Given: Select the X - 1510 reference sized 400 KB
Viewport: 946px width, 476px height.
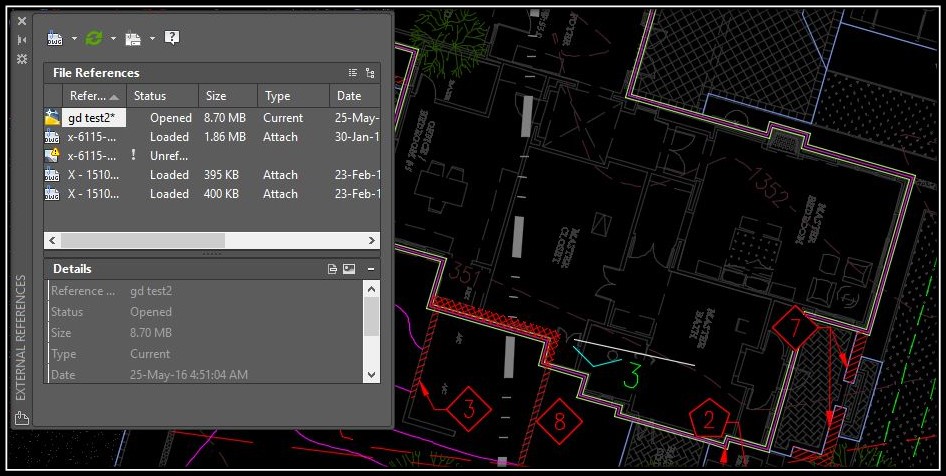Looking at the screenshot, I should (212, 194).
